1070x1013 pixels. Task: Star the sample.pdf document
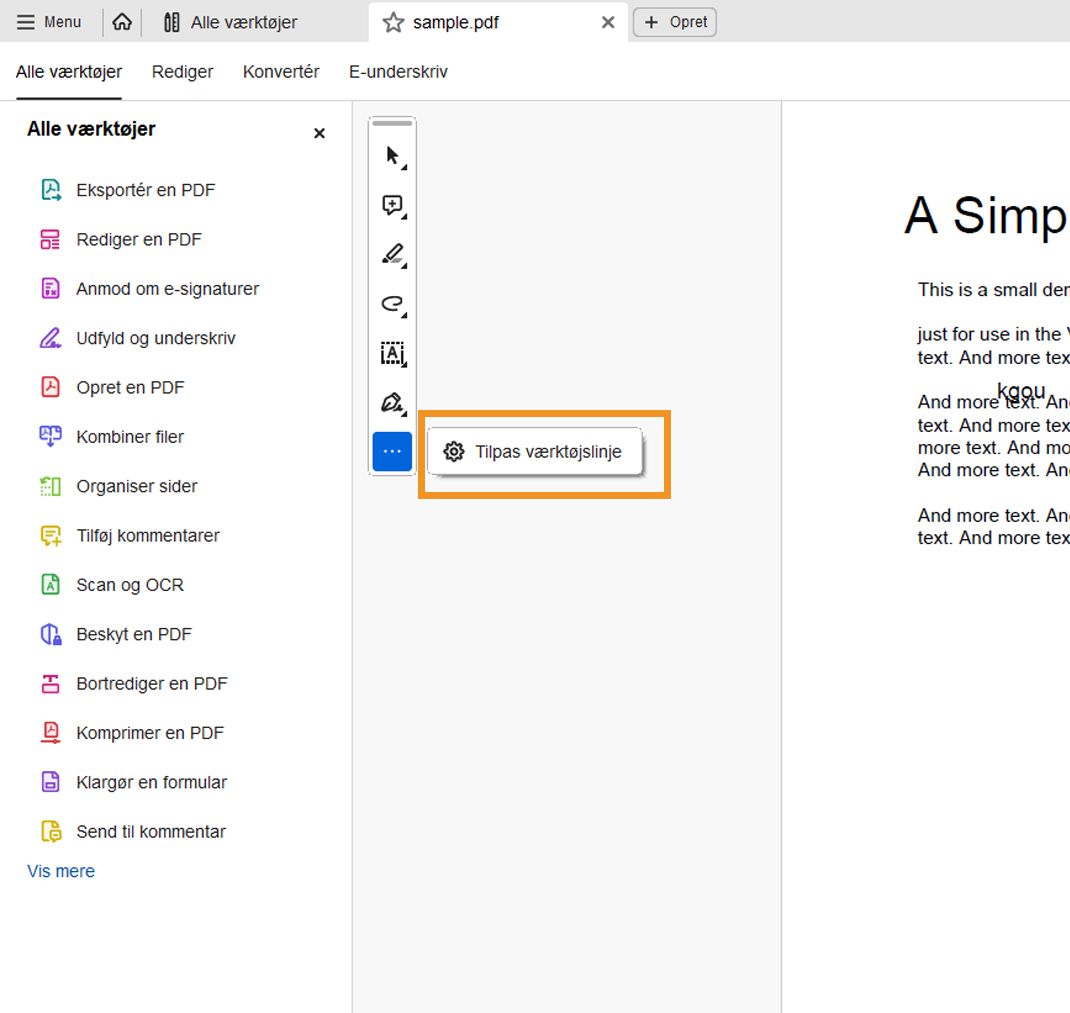(x=393, y=23)
